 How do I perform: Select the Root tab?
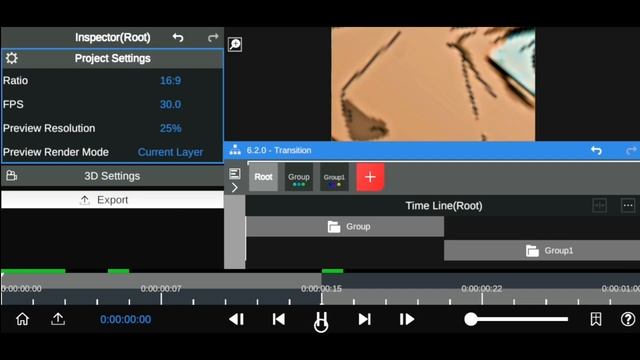(263, 177)
